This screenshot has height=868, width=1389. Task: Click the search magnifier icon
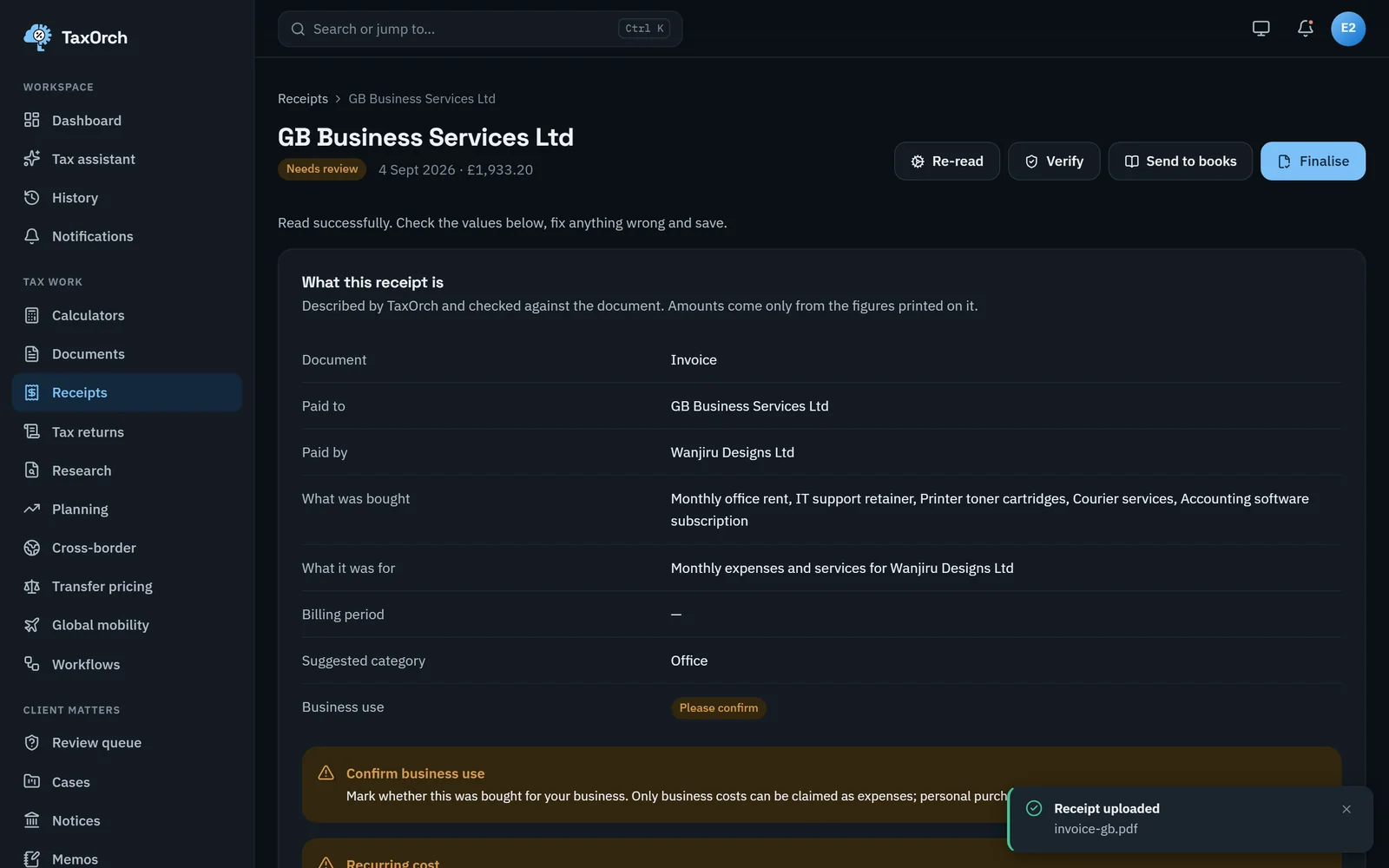click(x=298, y=29)
